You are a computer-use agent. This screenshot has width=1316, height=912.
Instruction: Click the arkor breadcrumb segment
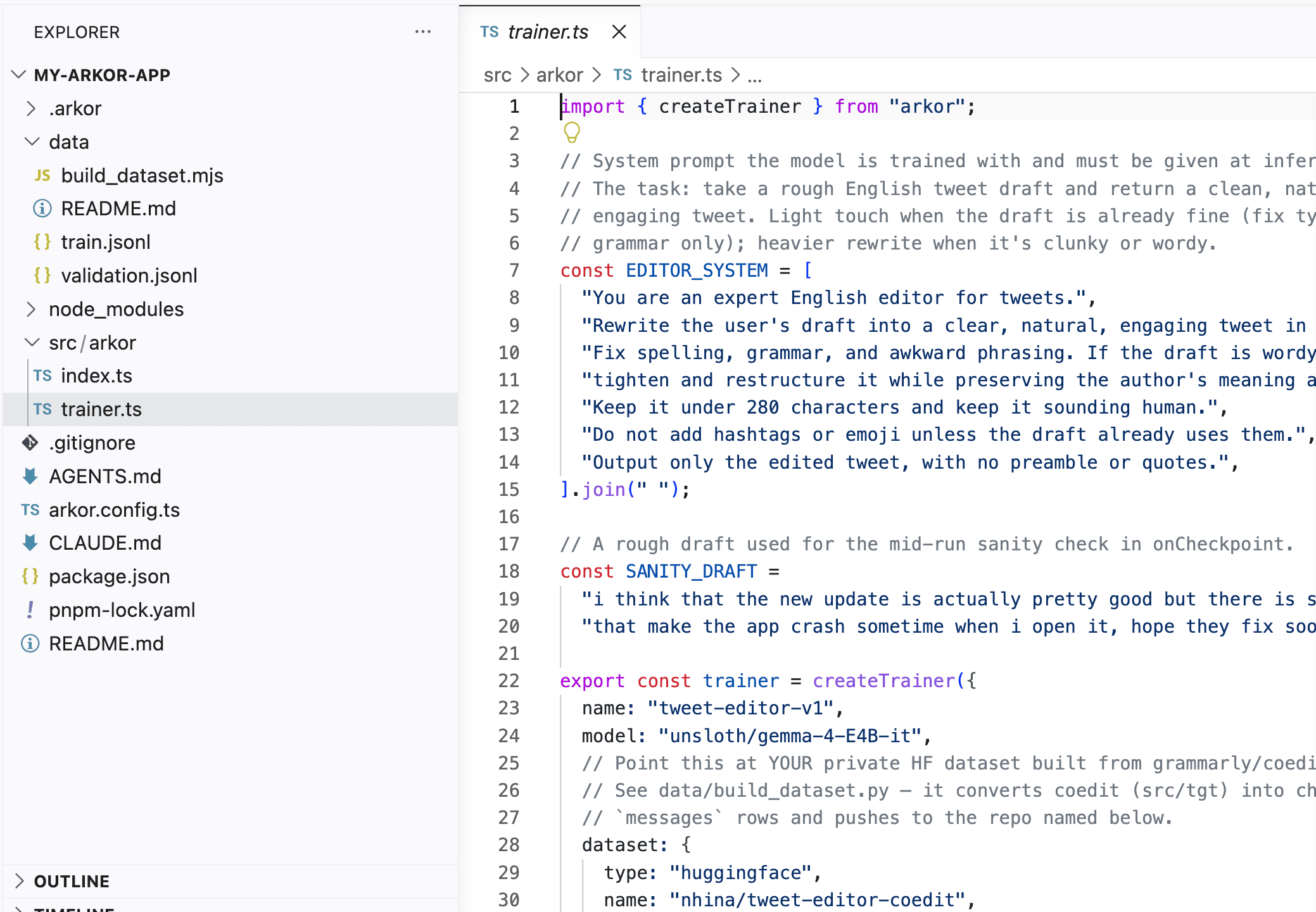click(560, 75)
